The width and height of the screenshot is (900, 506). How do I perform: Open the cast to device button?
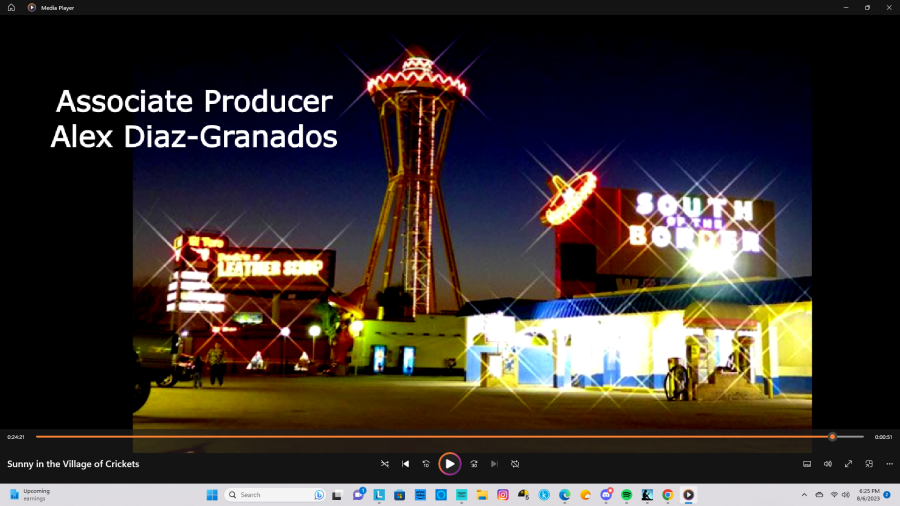(x=807, y=464)
